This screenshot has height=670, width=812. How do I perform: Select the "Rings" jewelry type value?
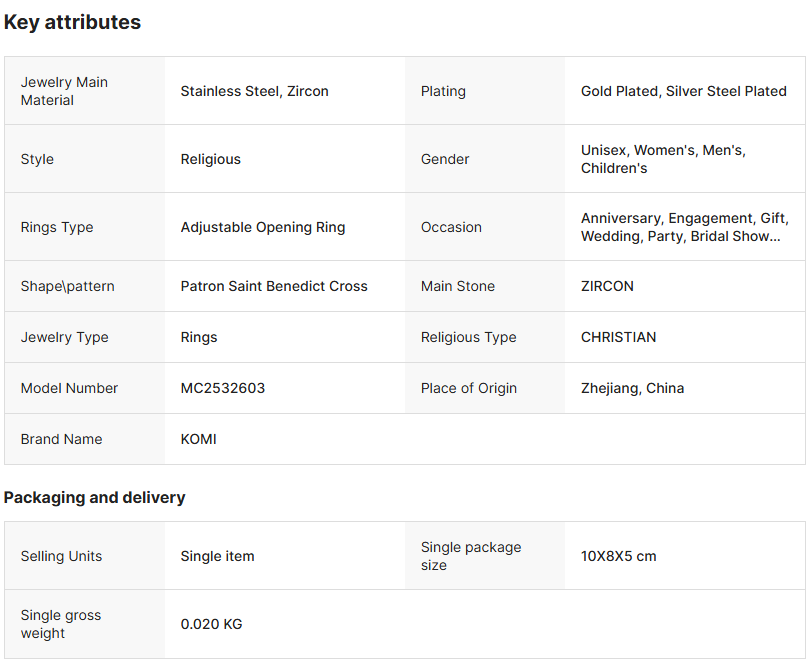pyautogui.click(x=199, y=337)
